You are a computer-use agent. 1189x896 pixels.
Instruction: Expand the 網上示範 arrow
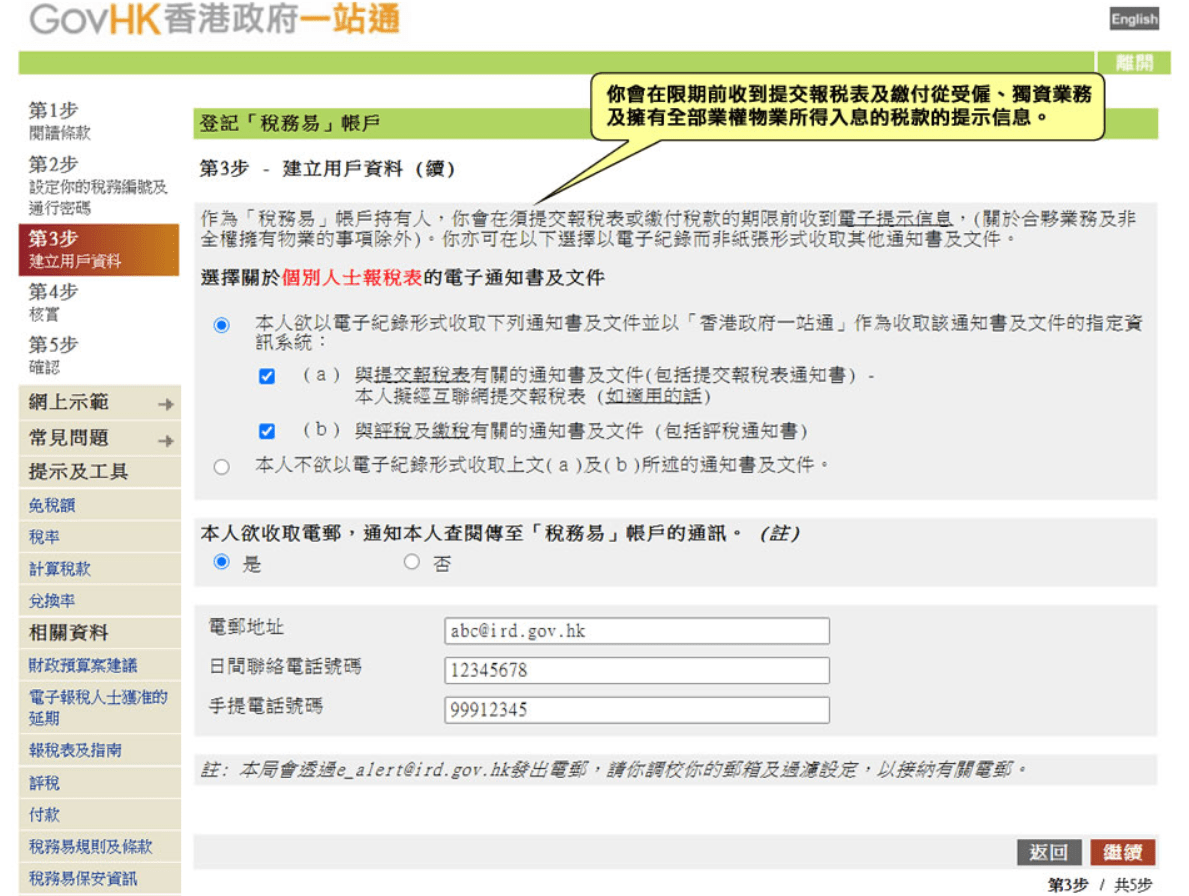pos(166,404)
